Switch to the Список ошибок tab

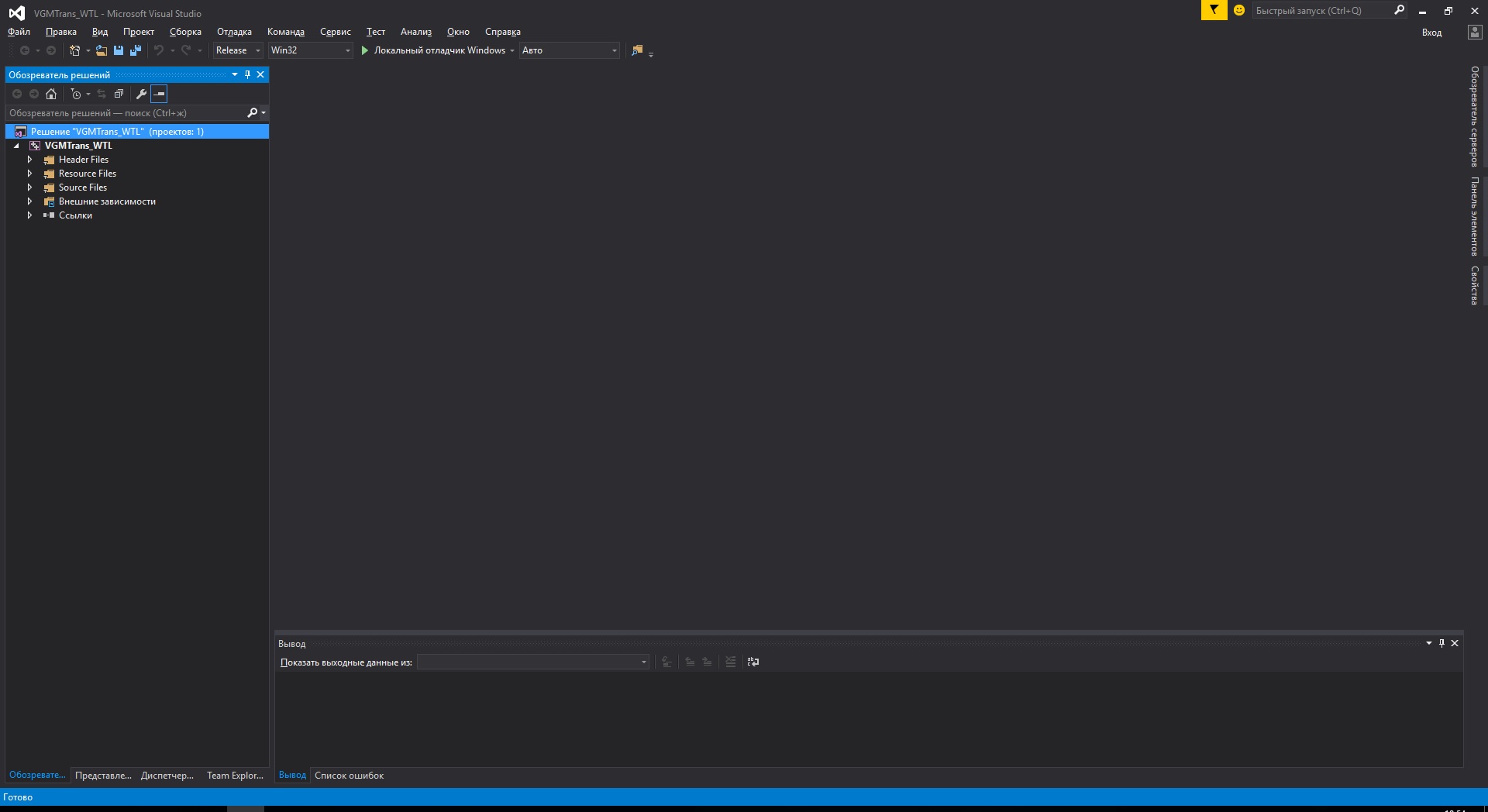[349, 776]
